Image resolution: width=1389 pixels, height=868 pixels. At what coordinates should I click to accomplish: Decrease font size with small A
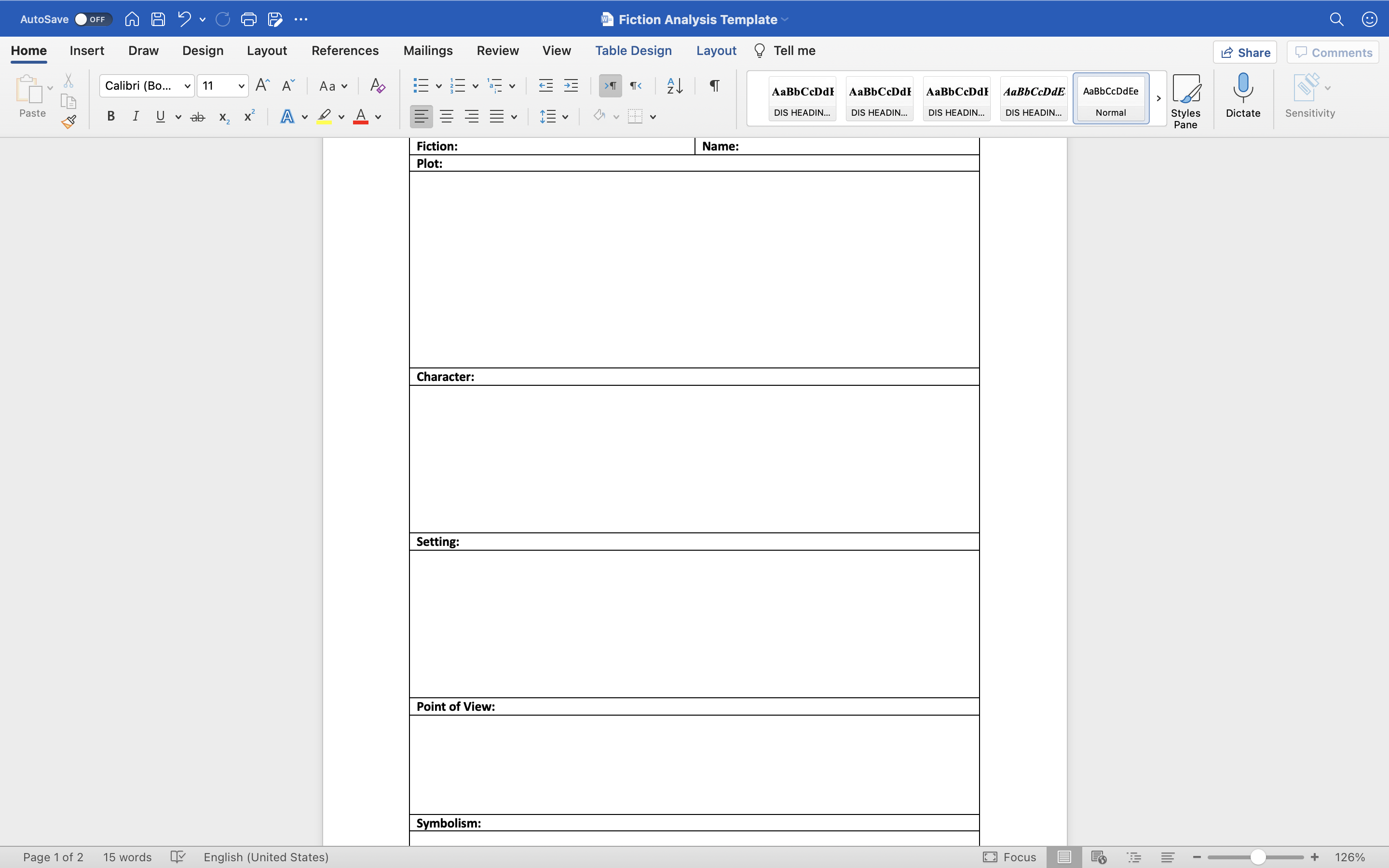coord(288,85)
